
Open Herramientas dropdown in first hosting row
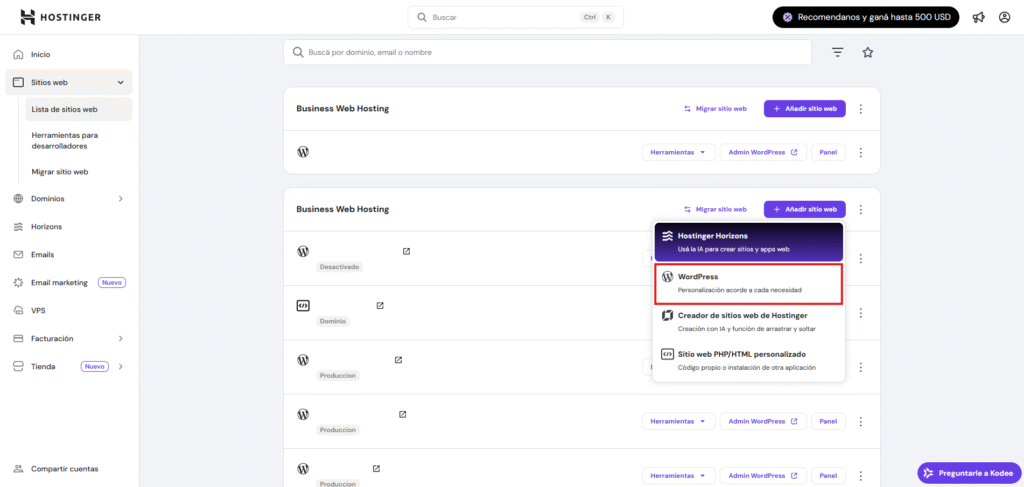677,153
